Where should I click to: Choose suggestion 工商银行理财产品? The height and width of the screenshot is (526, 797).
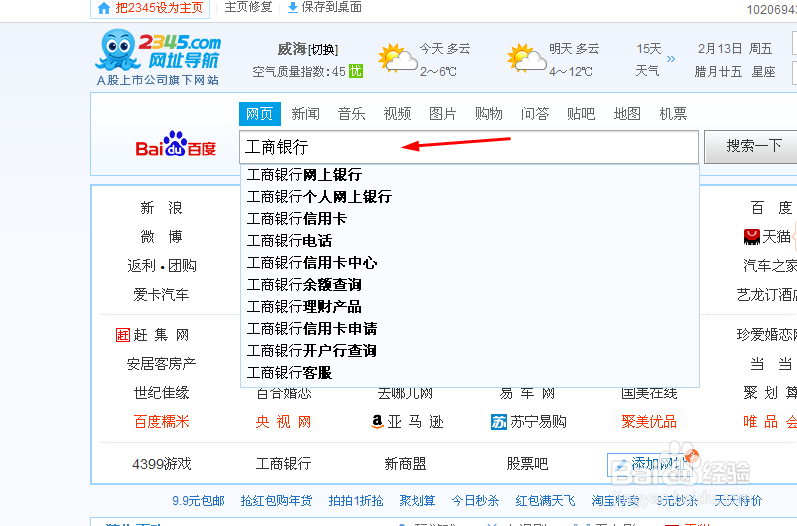pyautogui.click(x=470, y=306)
